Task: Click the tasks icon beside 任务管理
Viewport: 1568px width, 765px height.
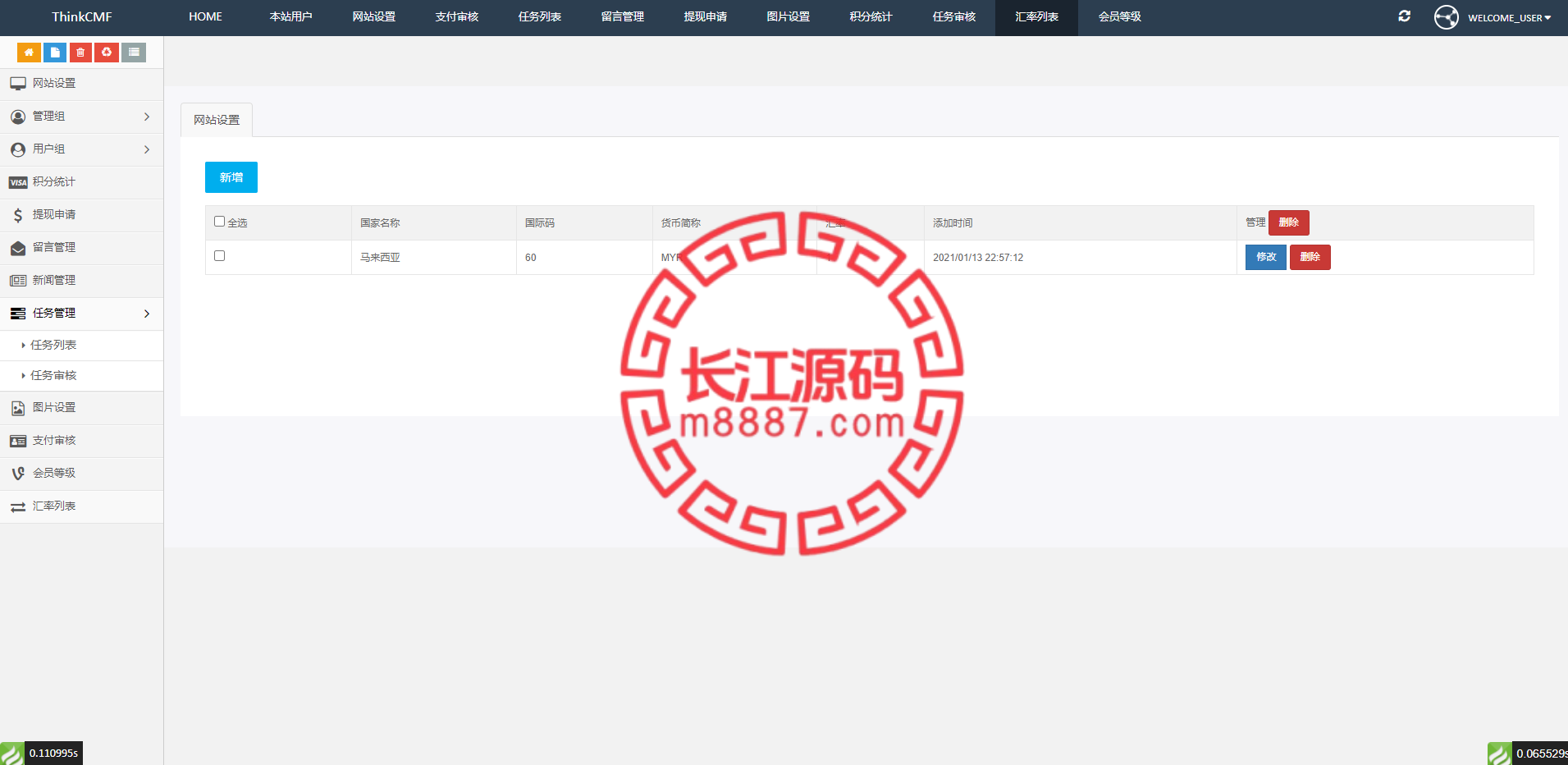Action: pos(18,314)
